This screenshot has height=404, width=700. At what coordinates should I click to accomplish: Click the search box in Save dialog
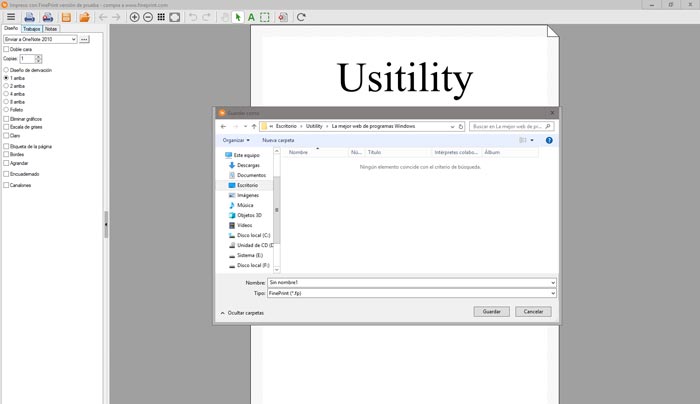[x=512, y=127]
